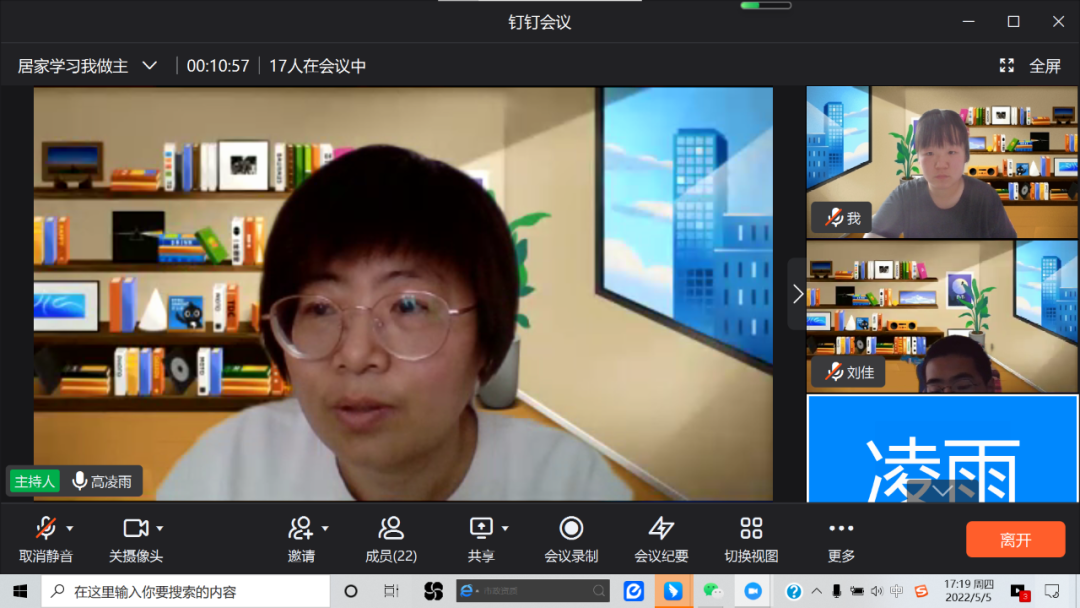Click the Sogou input tray icon

click(x=921, y=591)
